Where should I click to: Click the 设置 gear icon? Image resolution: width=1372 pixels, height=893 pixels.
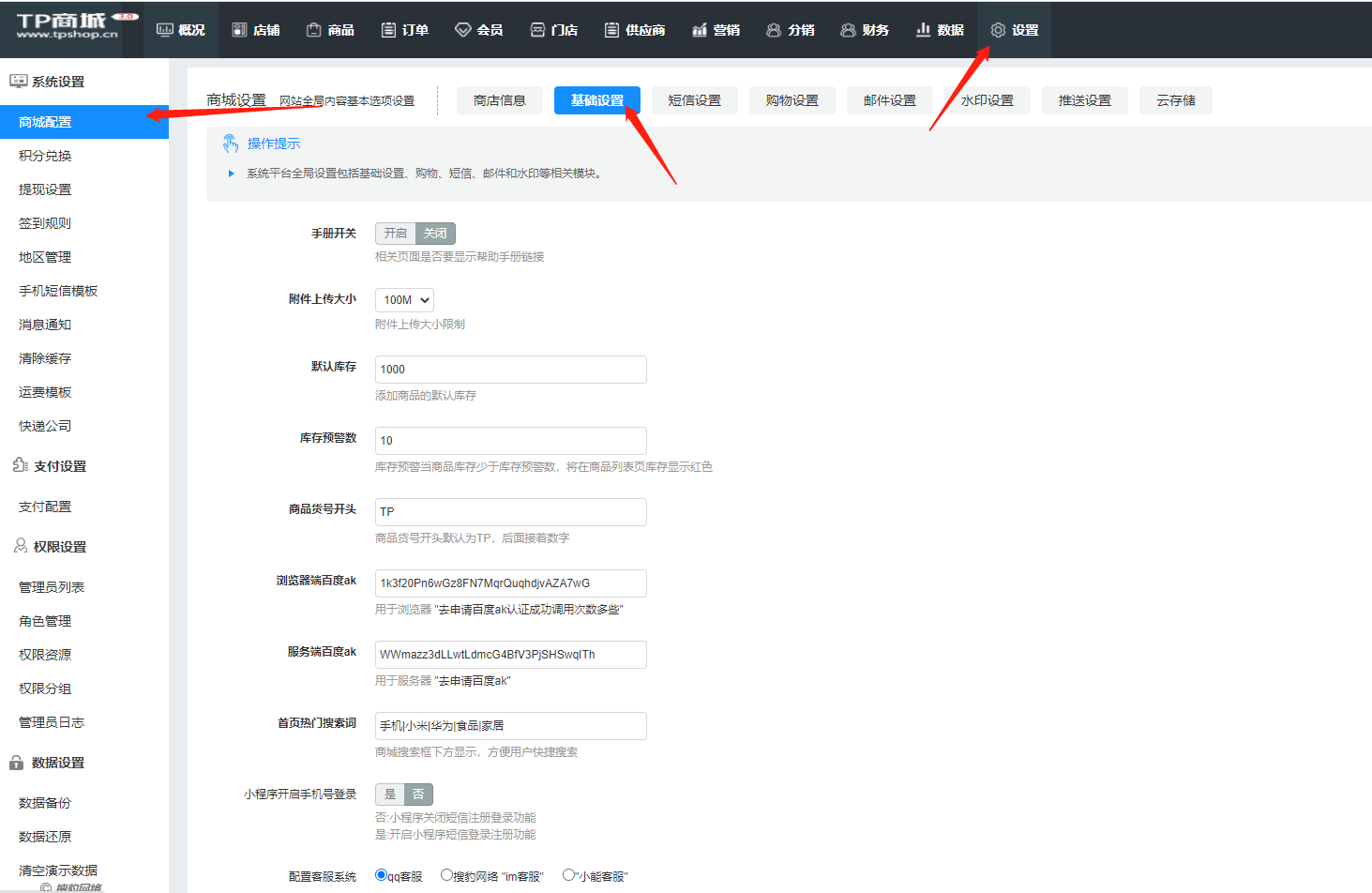point(998,30)
